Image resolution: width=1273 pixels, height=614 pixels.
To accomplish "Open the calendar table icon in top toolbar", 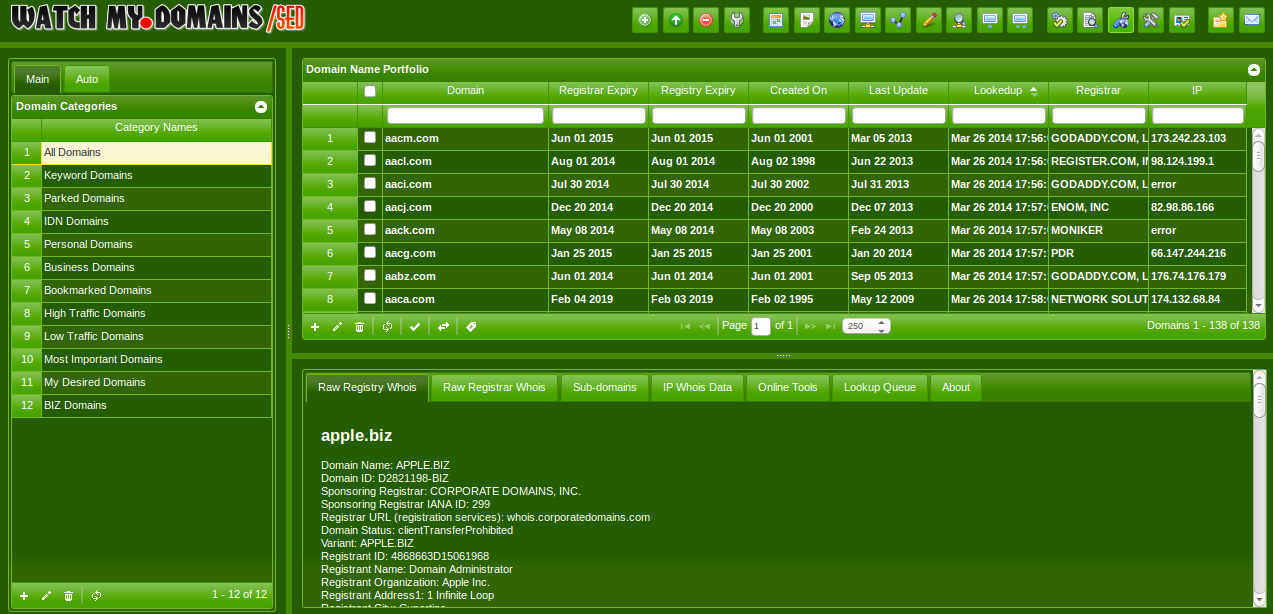I will coord(775,20).
